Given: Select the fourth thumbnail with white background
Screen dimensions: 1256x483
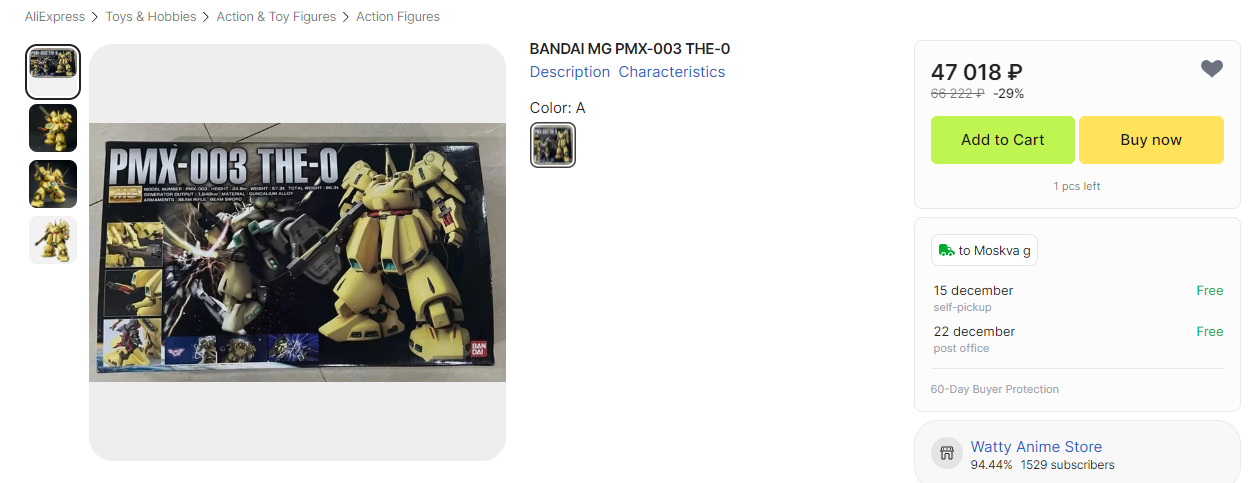Looking at the screenshot, I should click(53, 240).
